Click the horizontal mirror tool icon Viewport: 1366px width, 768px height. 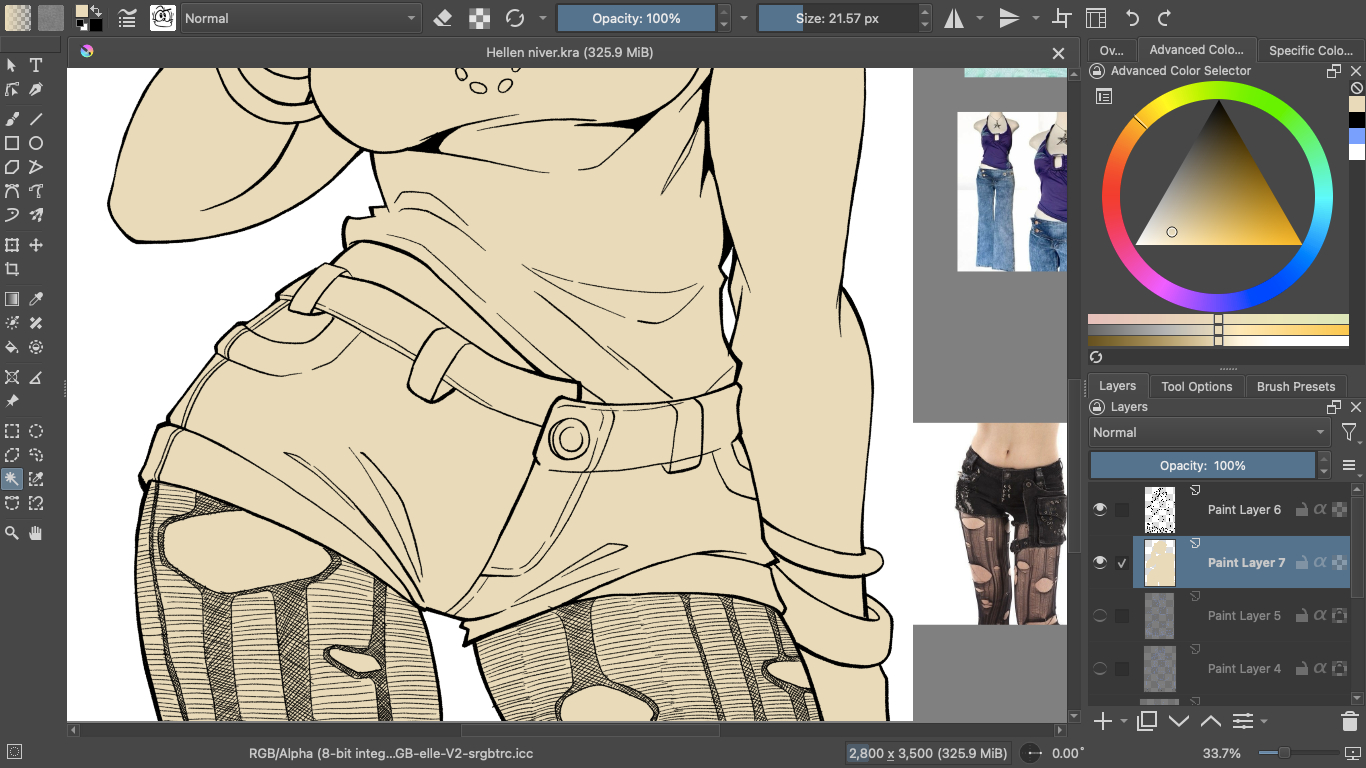tap(954, 18)
